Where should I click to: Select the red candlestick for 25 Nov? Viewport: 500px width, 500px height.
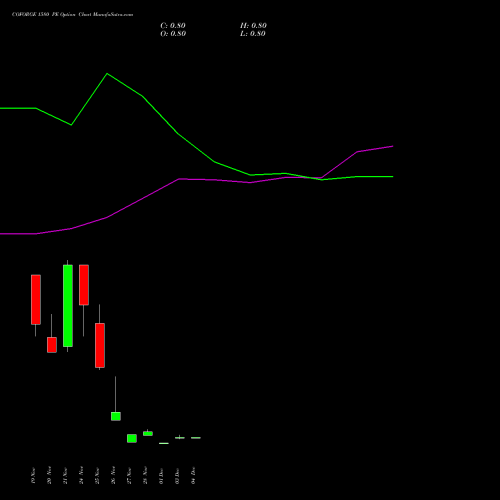pyautogui.click(x=100, y=345)
